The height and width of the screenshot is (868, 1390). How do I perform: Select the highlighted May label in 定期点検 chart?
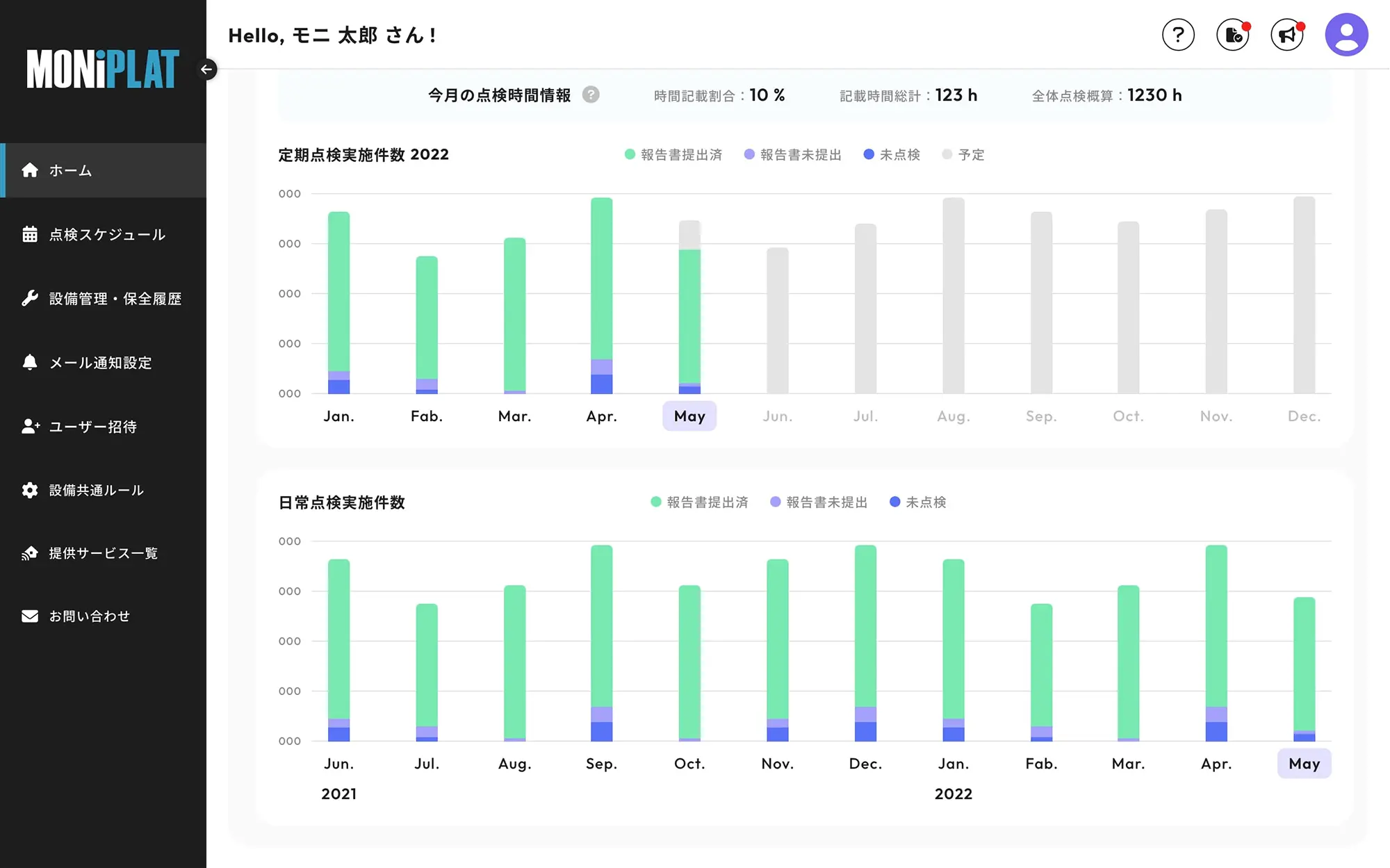[689, 416]
